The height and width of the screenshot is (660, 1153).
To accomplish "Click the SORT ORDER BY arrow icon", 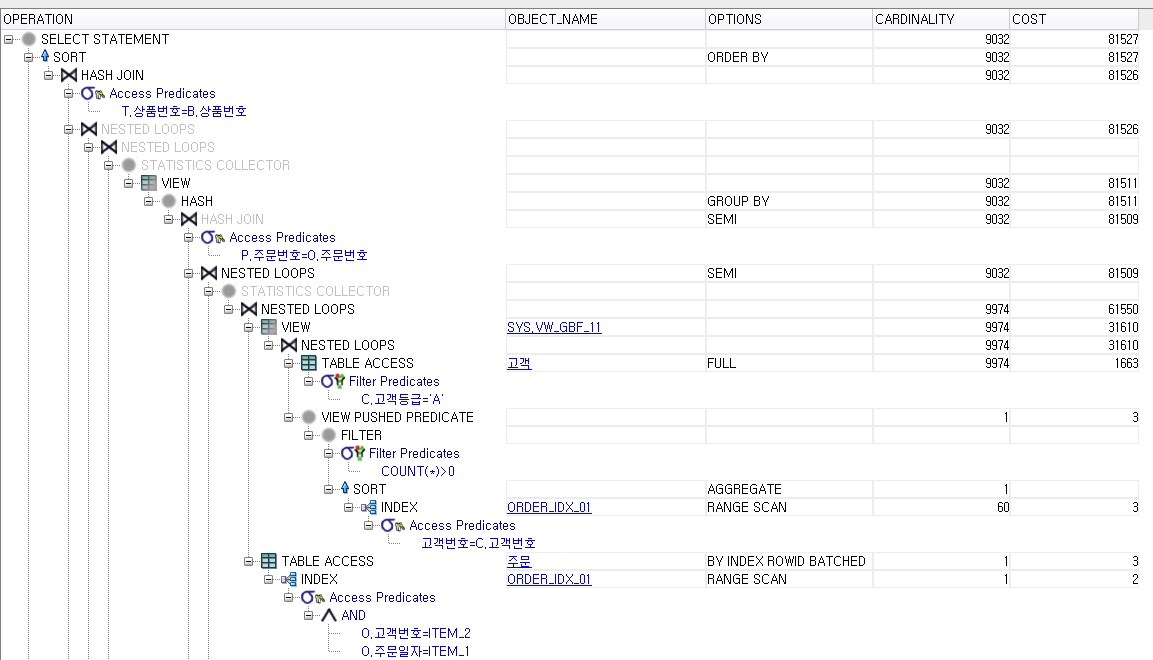I will click(x=45, y=57).
